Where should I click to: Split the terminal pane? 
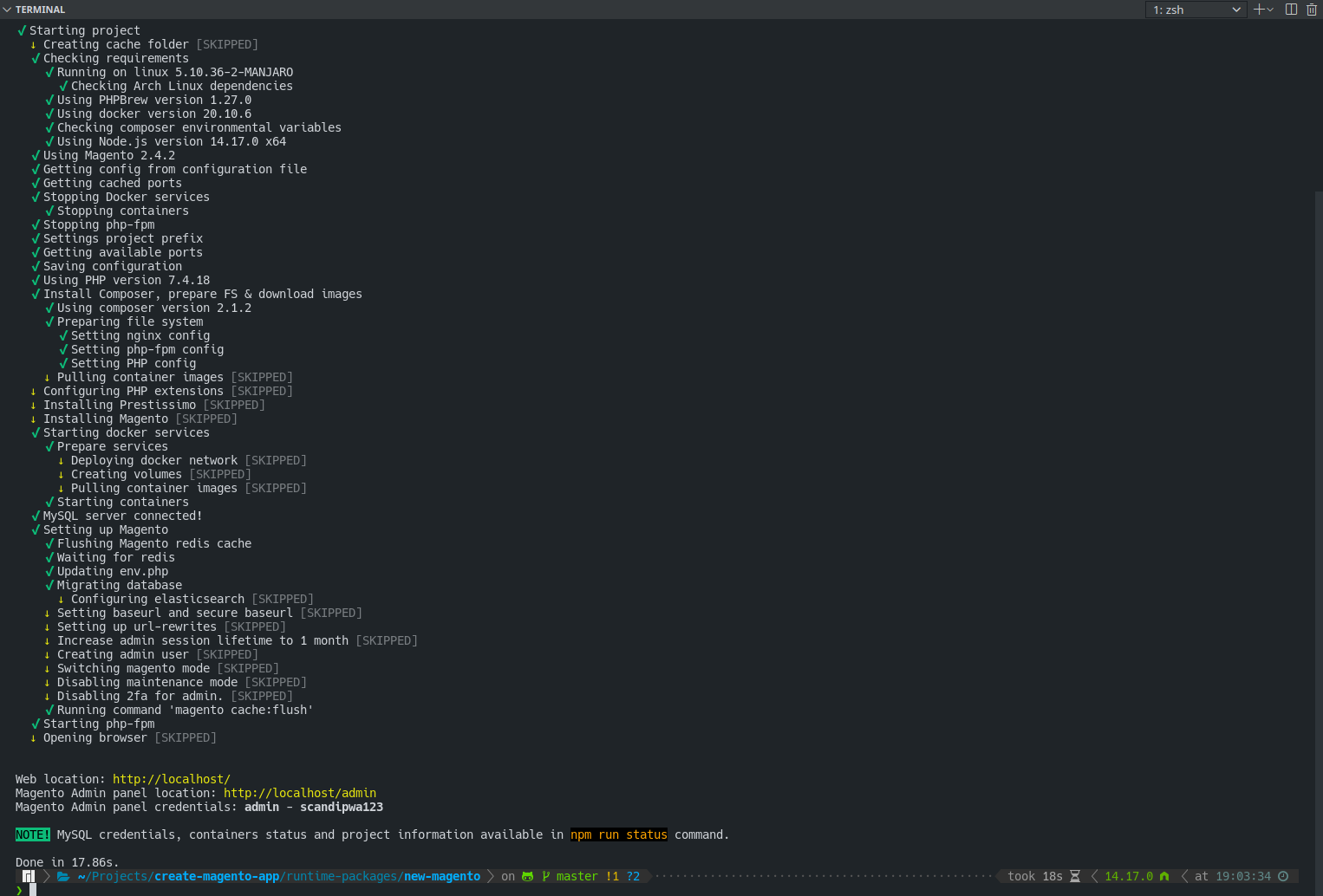point(1291,10)
